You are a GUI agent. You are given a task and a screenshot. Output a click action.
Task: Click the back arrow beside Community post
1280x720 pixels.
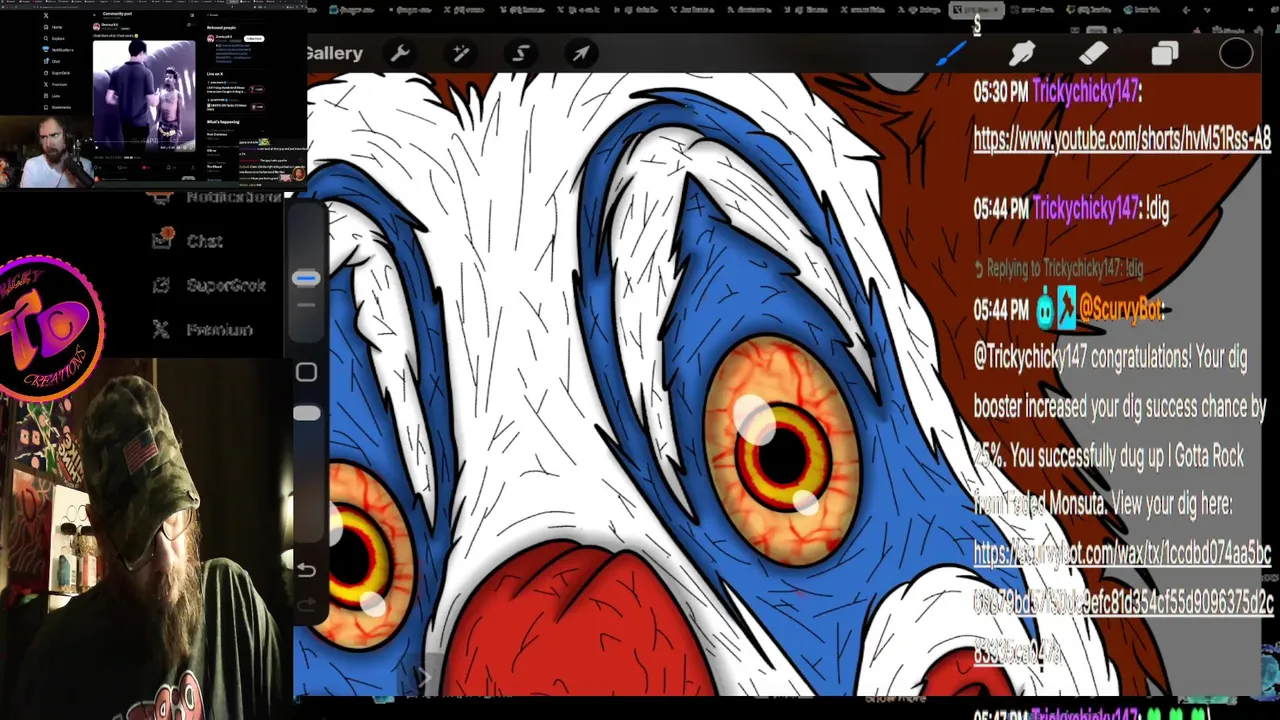(x=94, y=15)
